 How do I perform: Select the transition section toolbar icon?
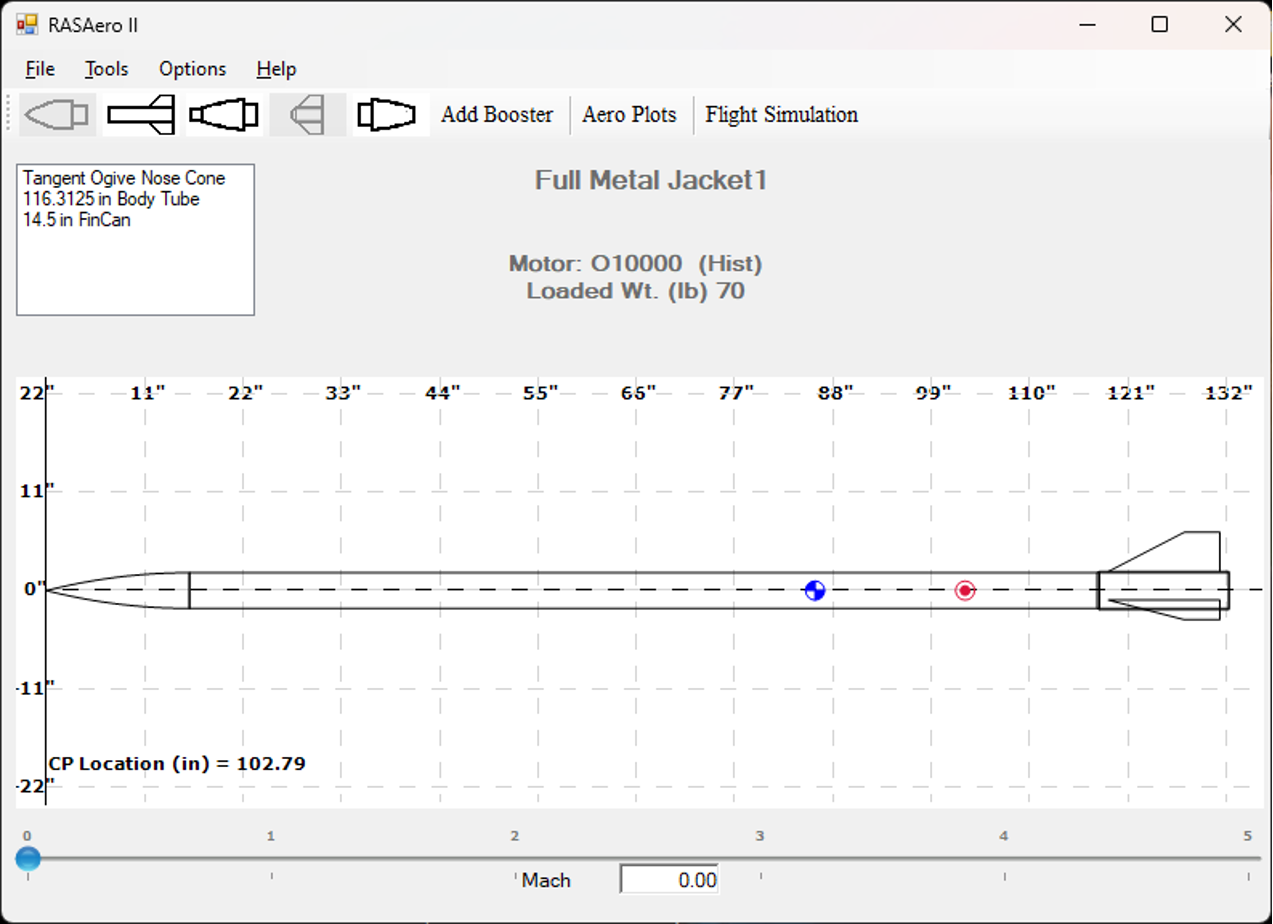224,115
